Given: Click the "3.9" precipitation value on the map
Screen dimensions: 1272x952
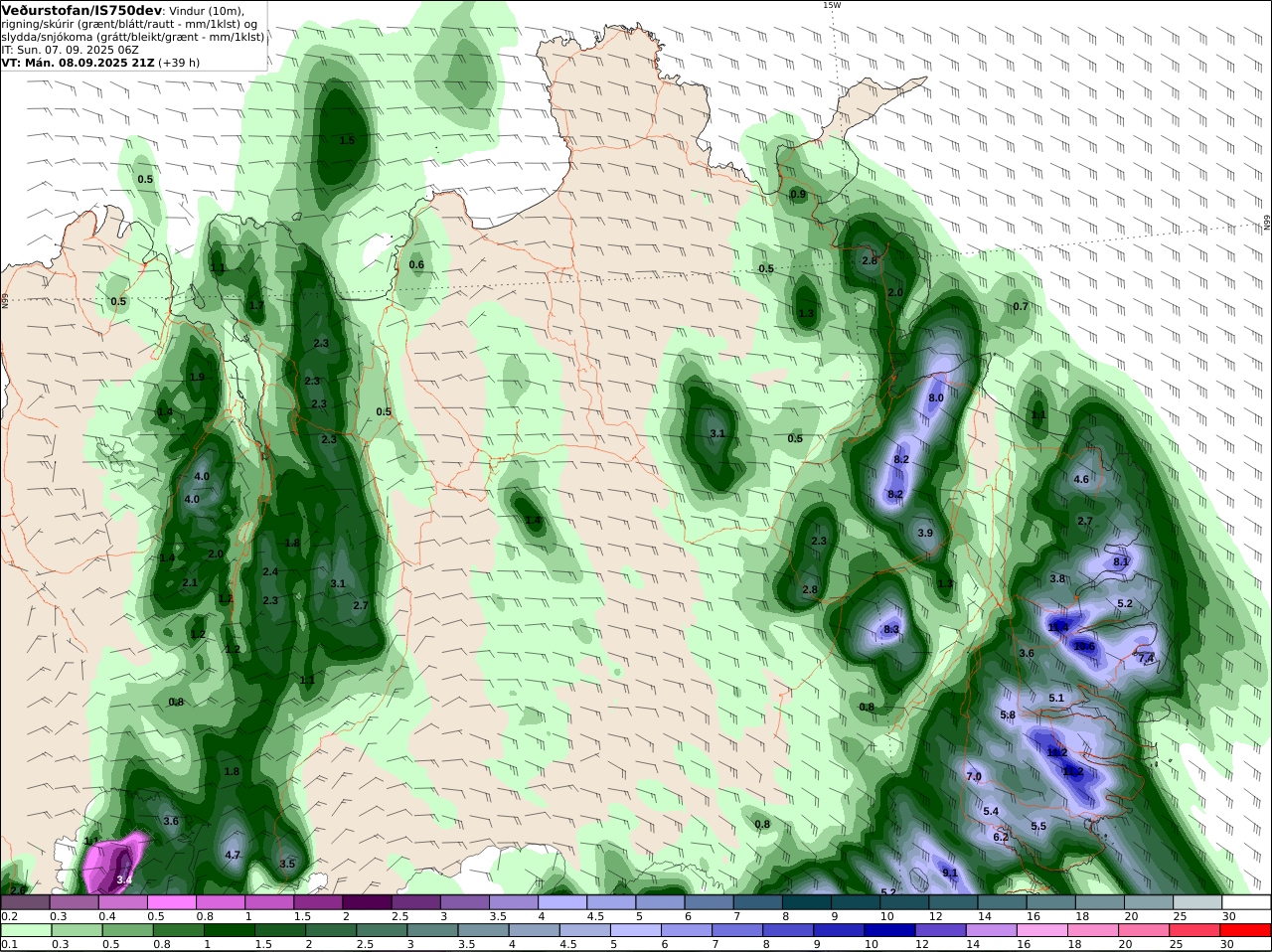Looking at the screenshot, I should coord(925,534).
